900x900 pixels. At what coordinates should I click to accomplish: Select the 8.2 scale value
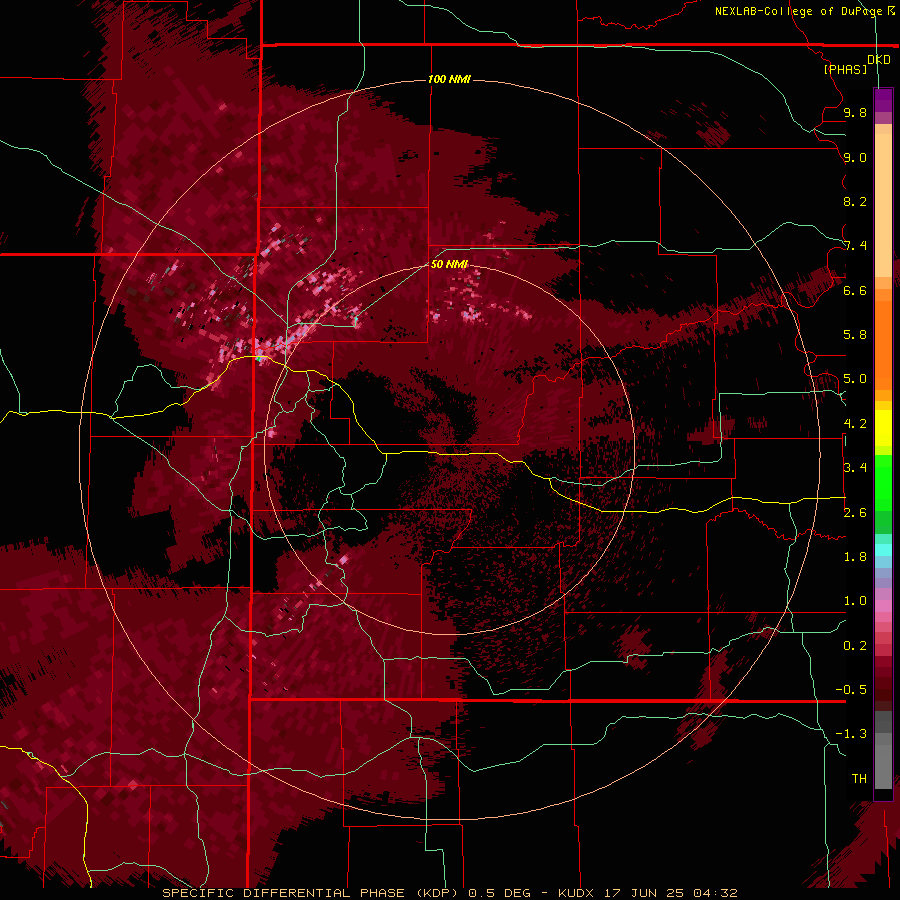[x=855, y=201]
